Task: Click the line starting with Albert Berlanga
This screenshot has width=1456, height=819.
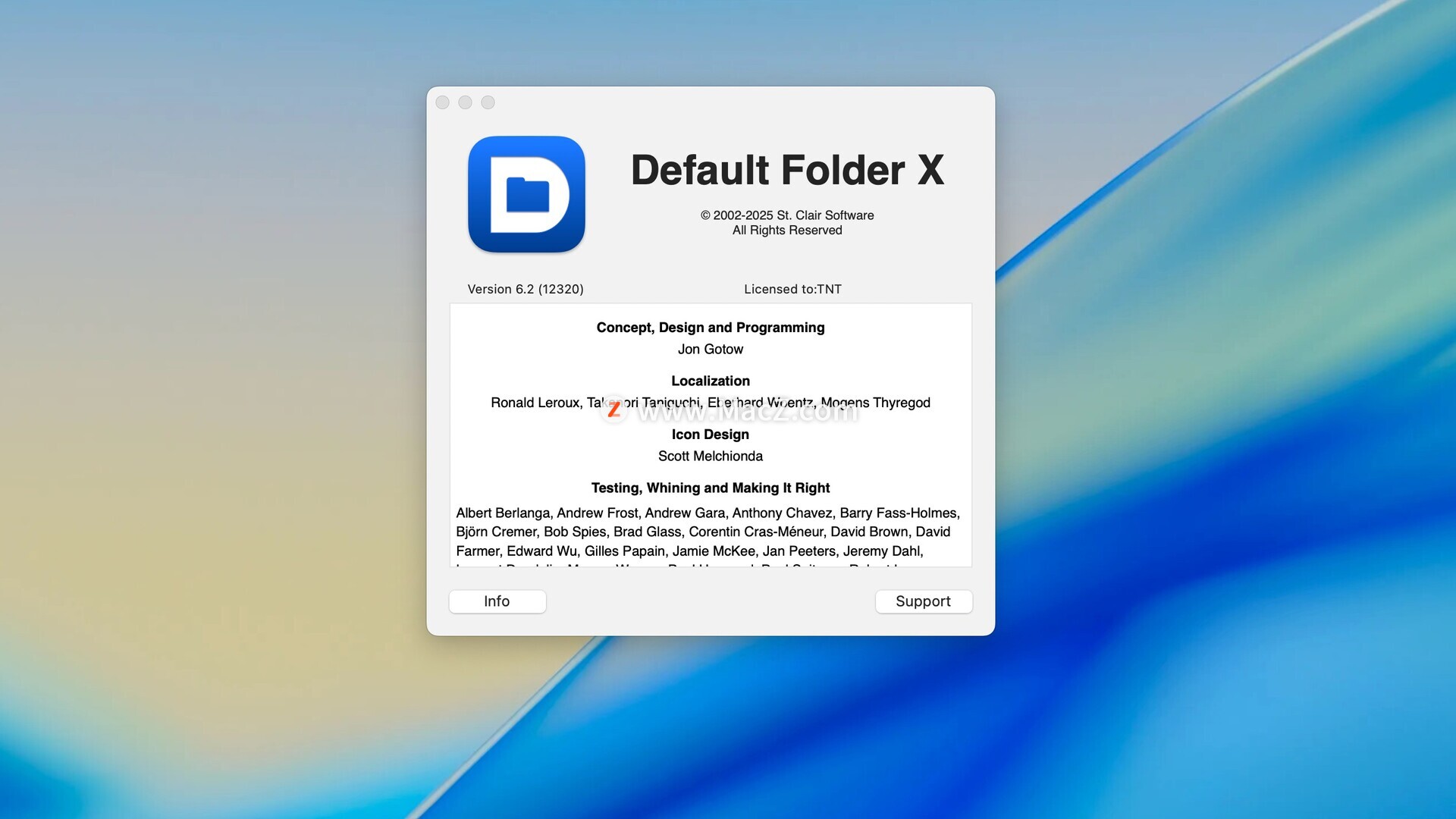Action: point(708,513)
